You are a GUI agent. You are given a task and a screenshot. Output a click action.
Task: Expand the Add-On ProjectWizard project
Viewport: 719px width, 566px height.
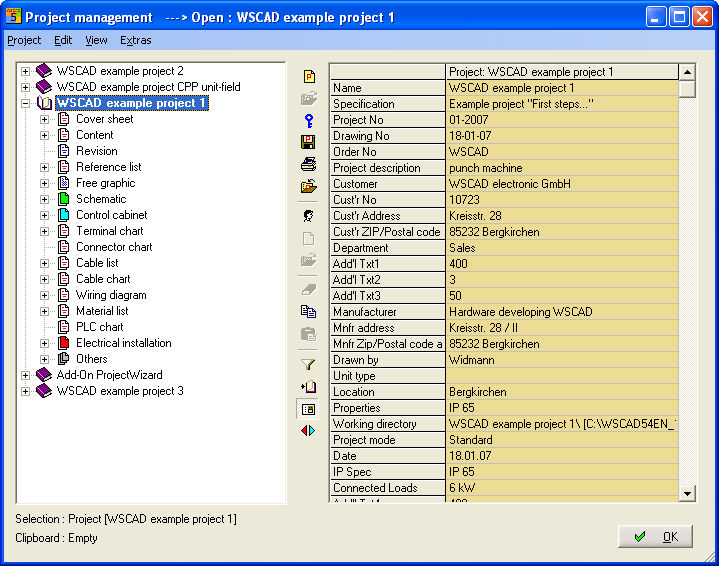(25, 375)
